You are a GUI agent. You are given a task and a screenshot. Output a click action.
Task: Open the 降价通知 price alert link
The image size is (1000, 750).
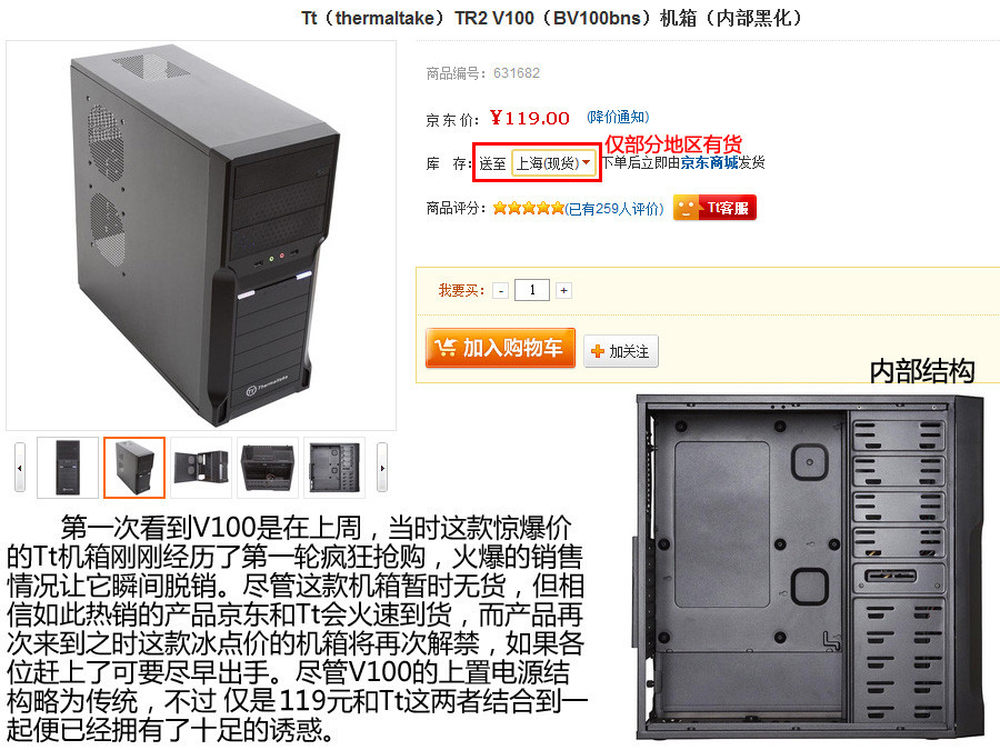coord(617,117)
